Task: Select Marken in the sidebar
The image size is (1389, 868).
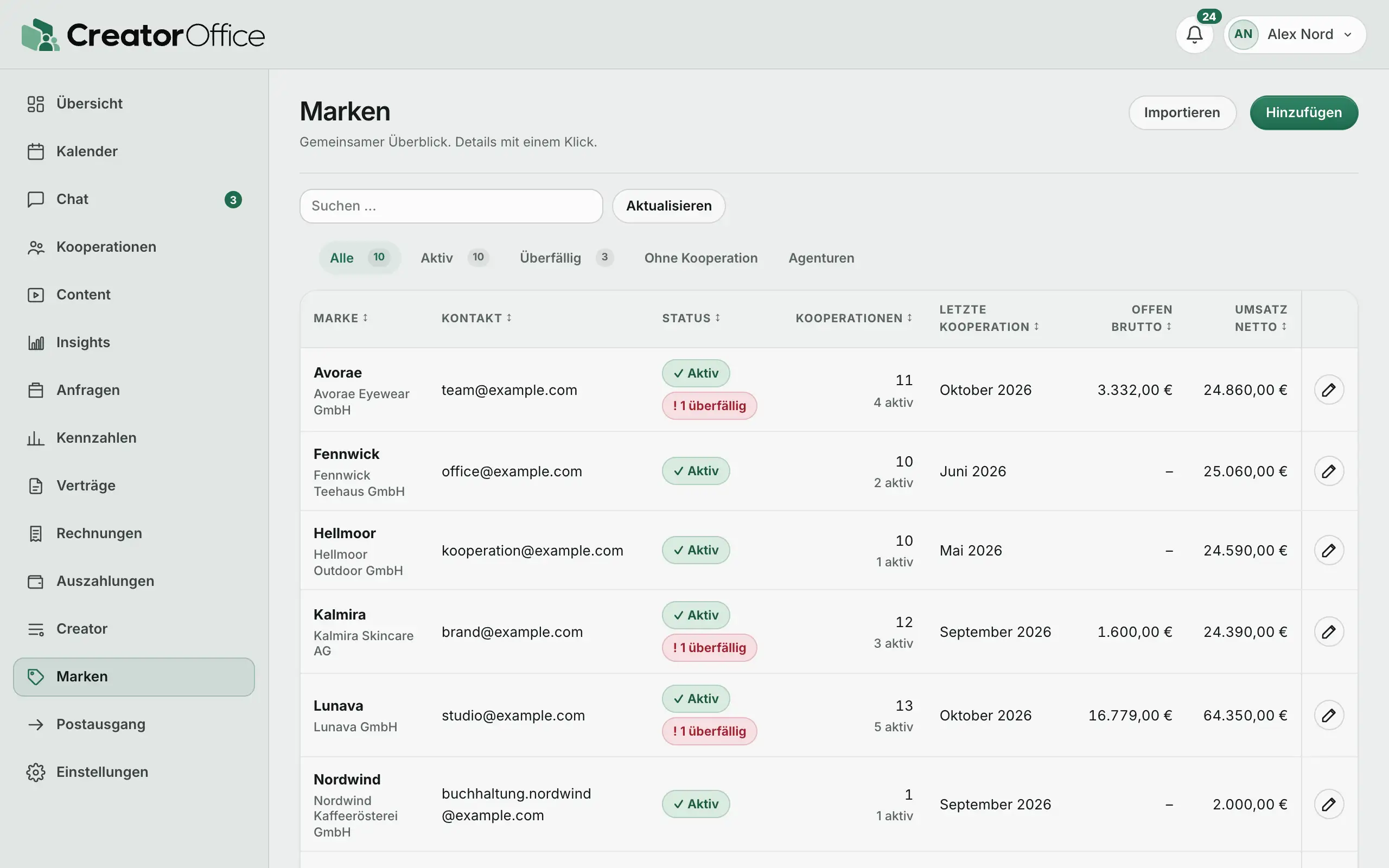Action: 133,677
